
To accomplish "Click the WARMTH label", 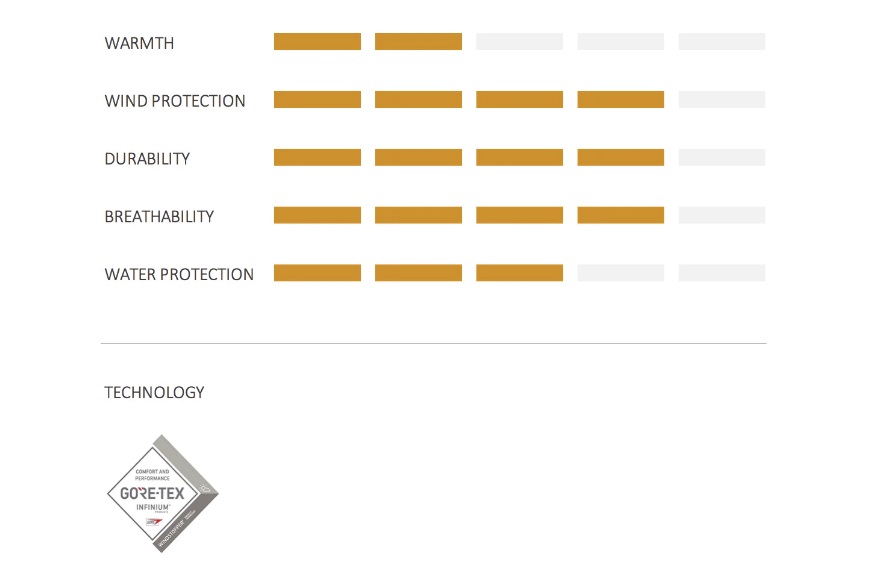I will (139, 43).
